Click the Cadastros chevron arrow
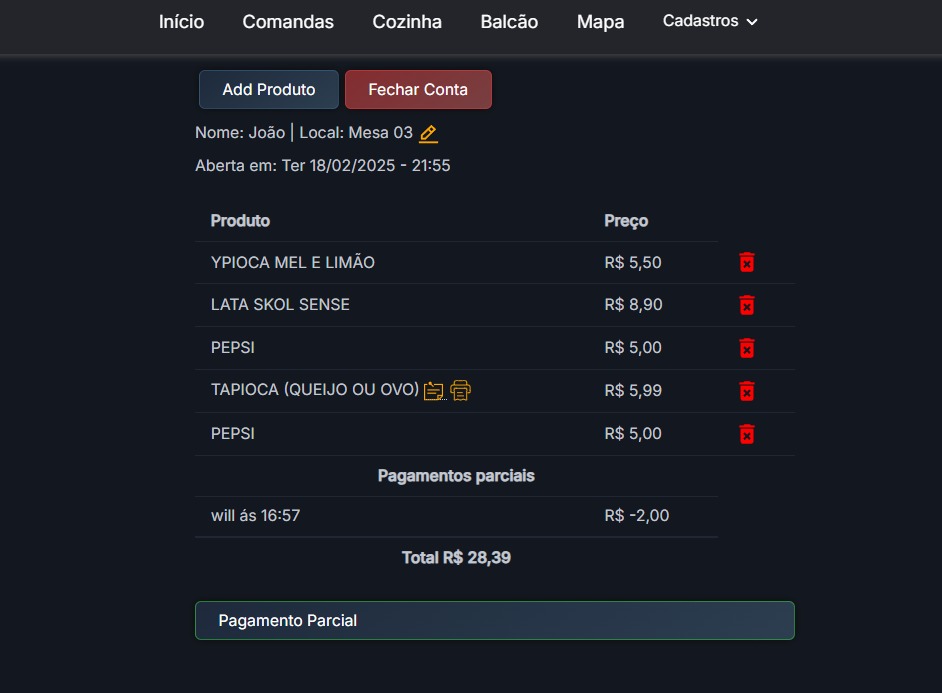 click(751, 21)
